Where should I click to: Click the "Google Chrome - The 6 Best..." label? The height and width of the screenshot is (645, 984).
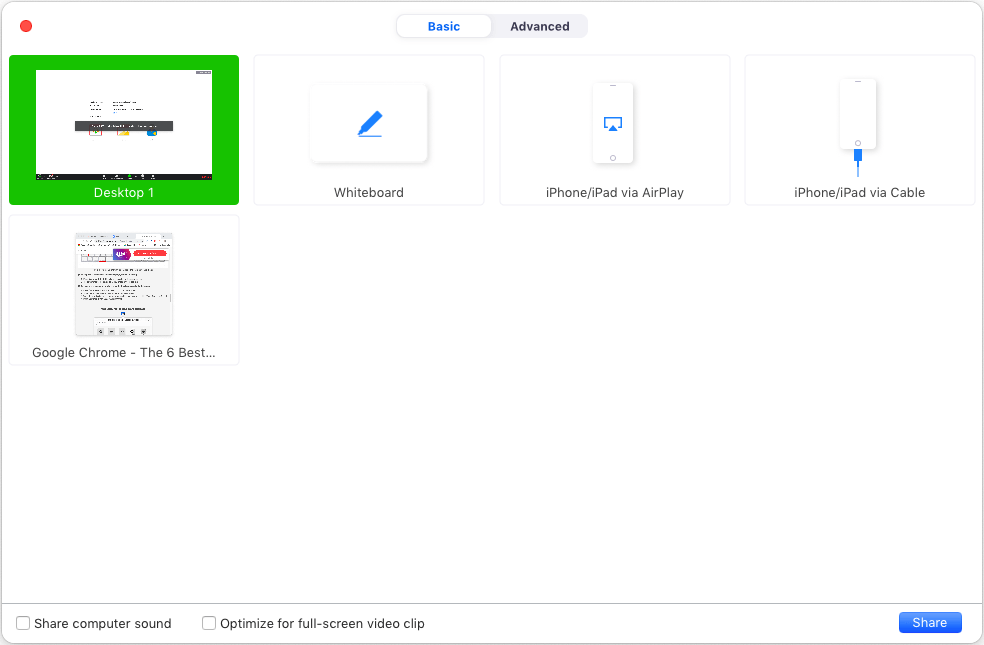pos(124,353)
